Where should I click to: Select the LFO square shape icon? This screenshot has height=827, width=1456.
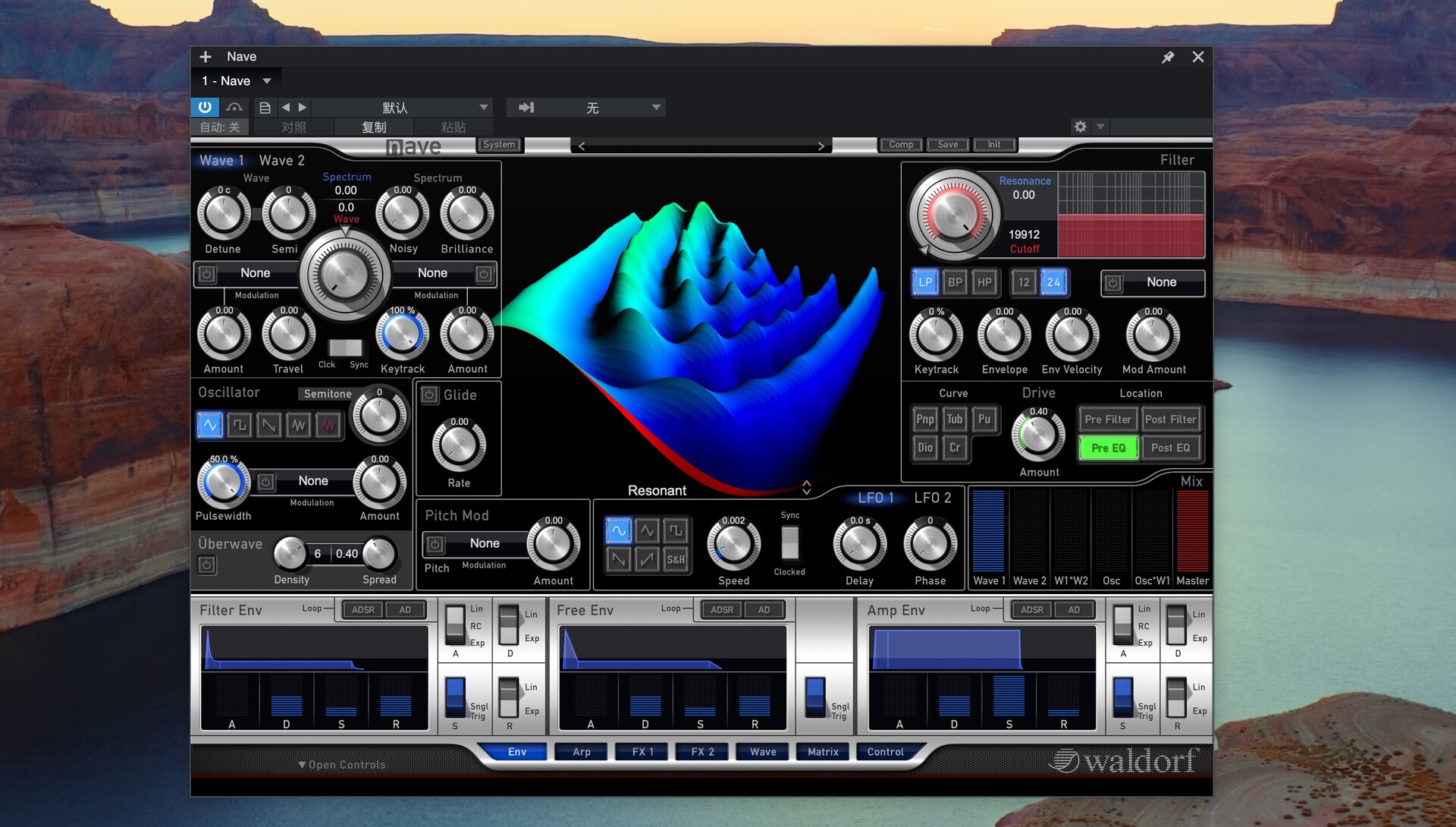(676, 530)
